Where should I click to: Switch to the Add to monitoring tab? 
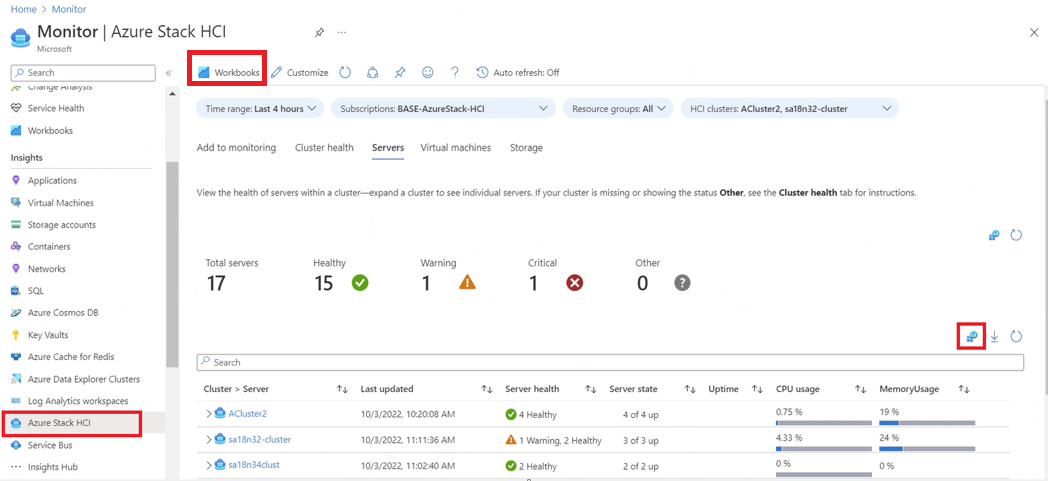tap(236, 148)
